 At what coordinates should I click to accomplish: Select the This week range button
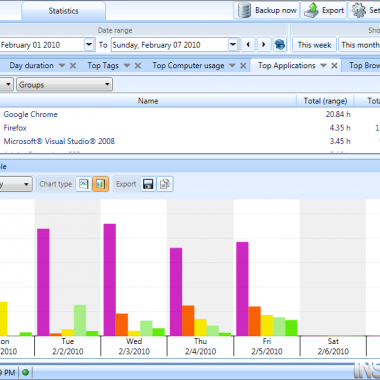point(314,45)
